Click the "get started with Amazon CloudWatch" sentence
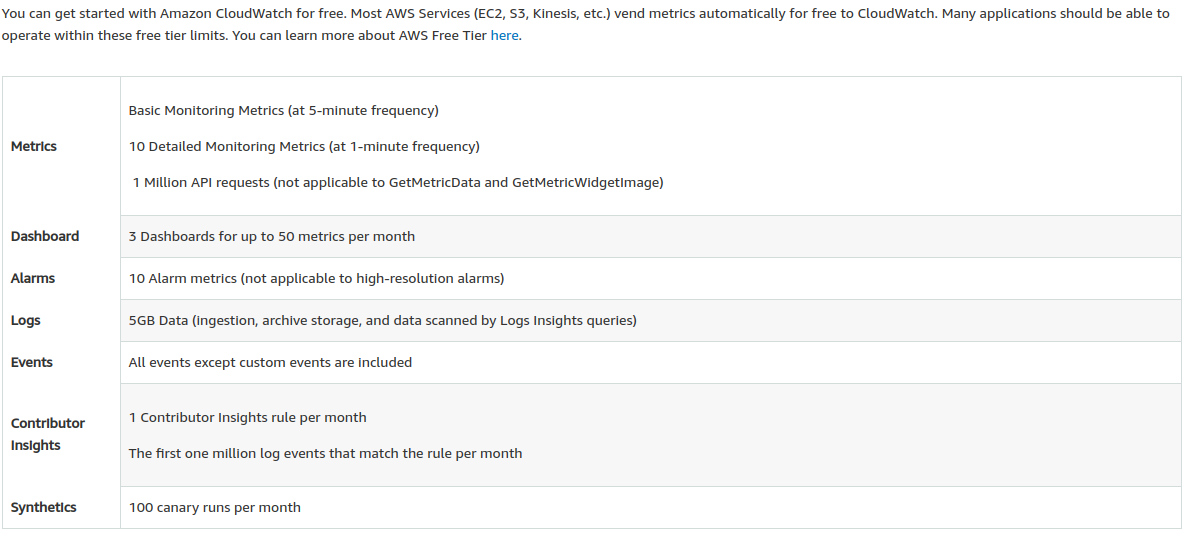 [150, 14]
